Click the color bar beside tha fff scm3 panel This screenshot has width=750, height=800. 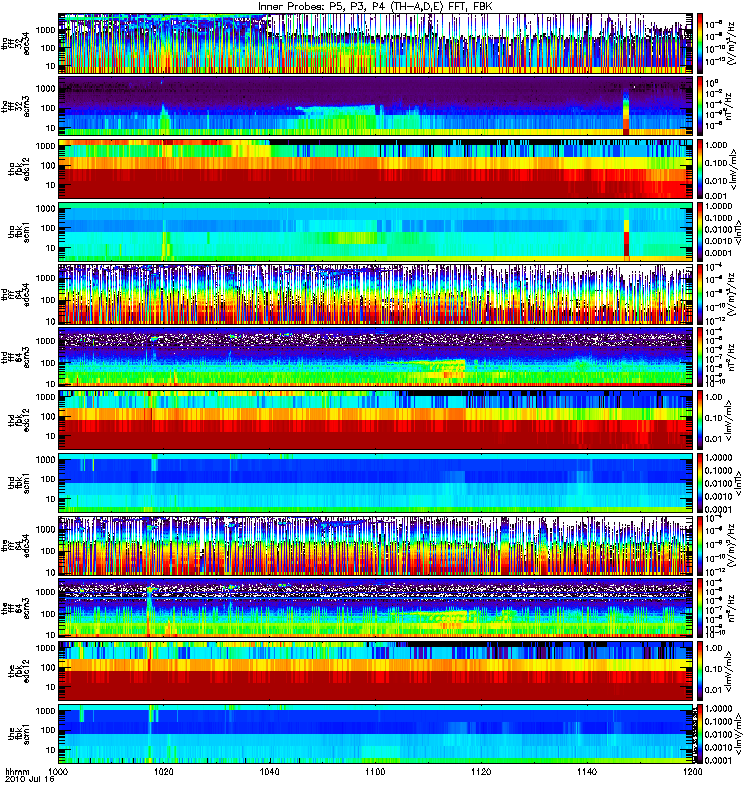click(699, 106)
